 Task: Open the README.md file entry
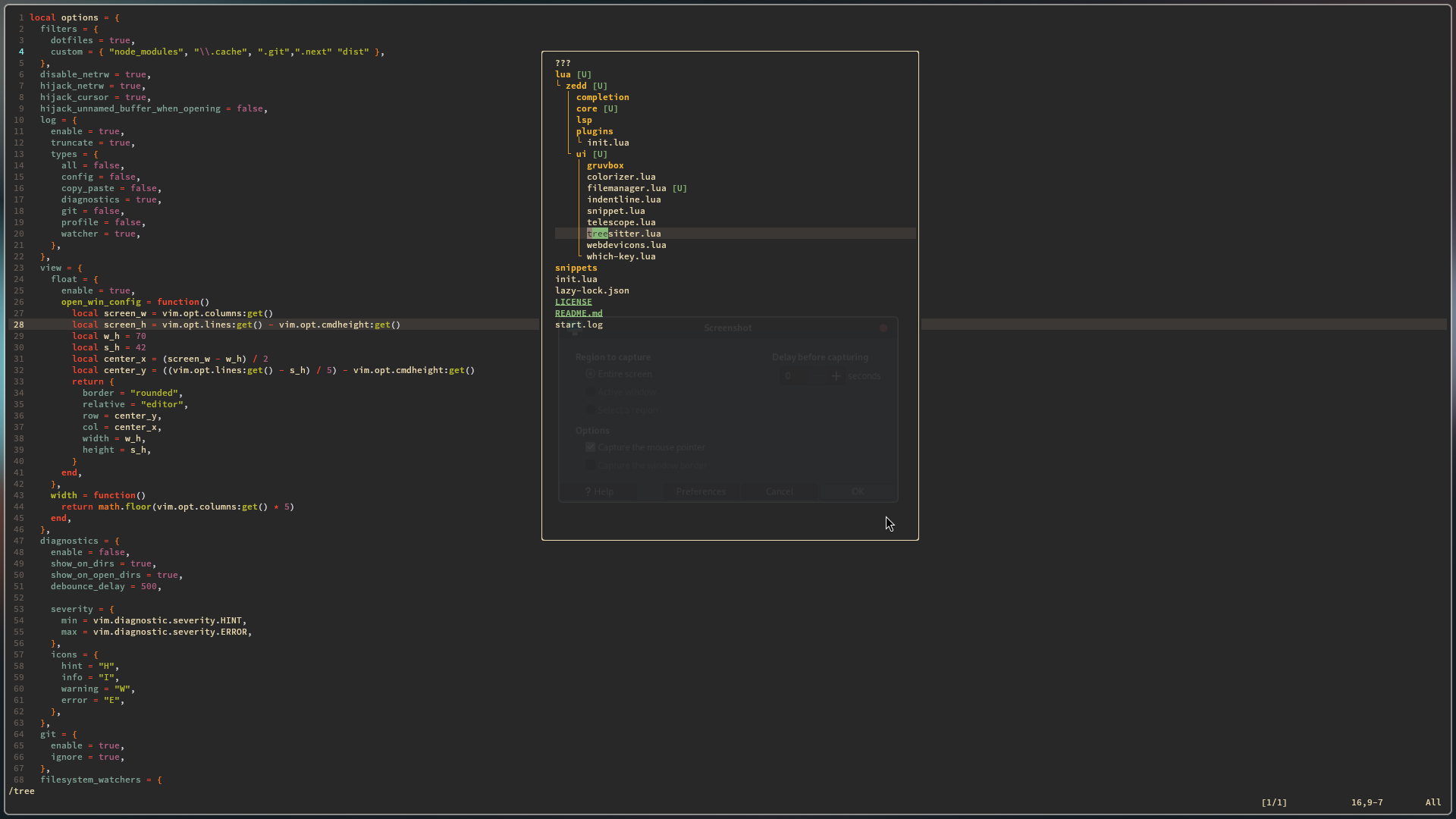click(579, 313)
